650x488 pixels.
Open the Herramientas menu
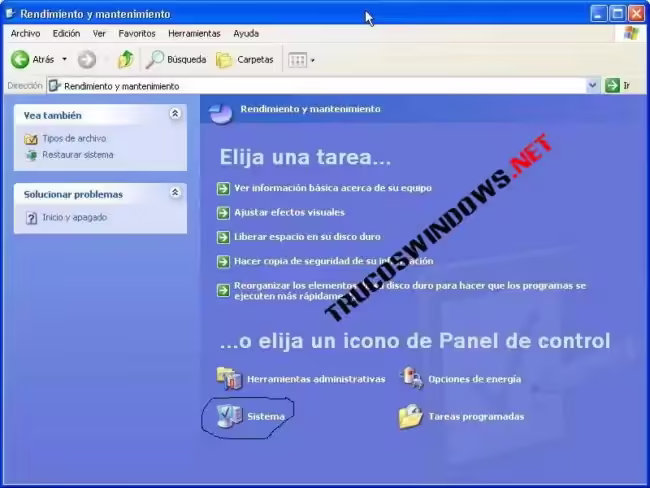pos(194,34)
